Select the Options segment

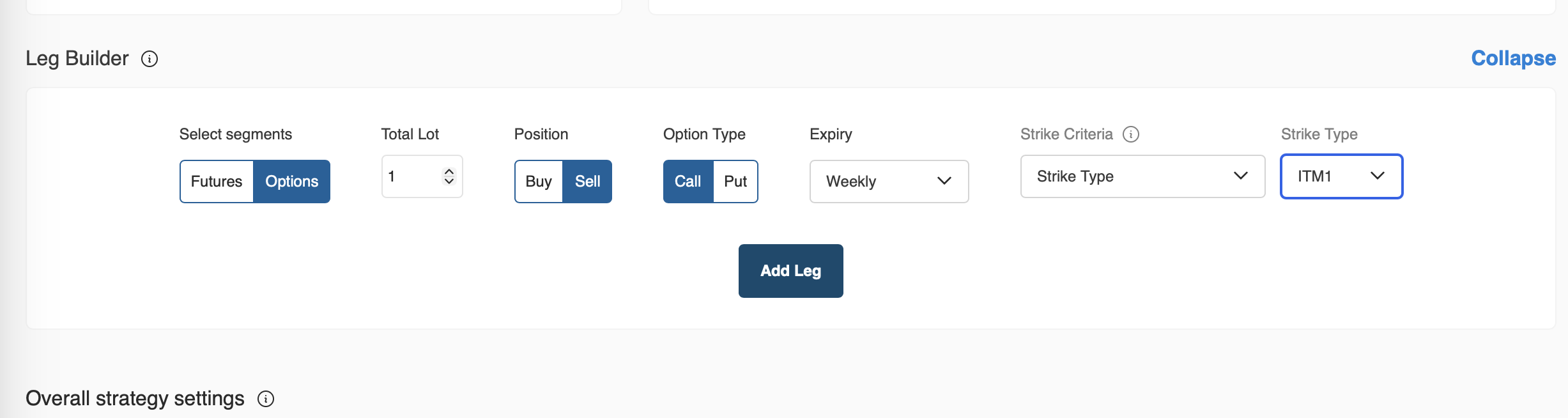click(292, 182)
